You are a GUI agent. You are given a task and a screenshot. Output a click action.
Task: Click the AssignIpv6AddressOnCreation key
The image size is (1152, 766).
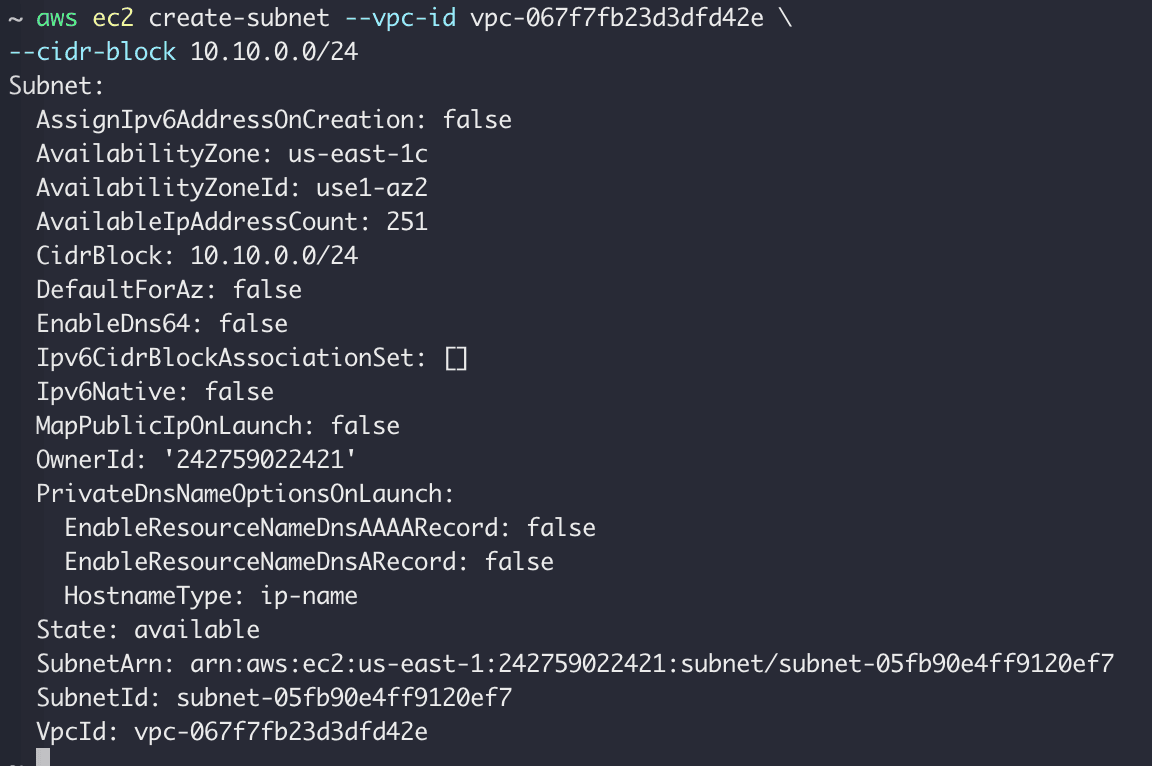[225, 120]
